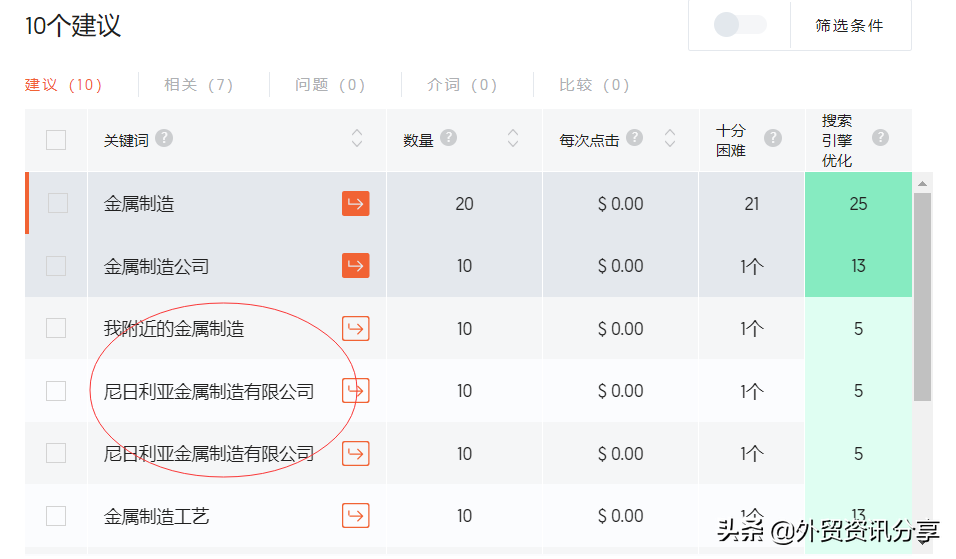Viewport: 956px width, 559px height.
Task: Switch to 问题 (0) tab
Action: click(x=330, y=85)
